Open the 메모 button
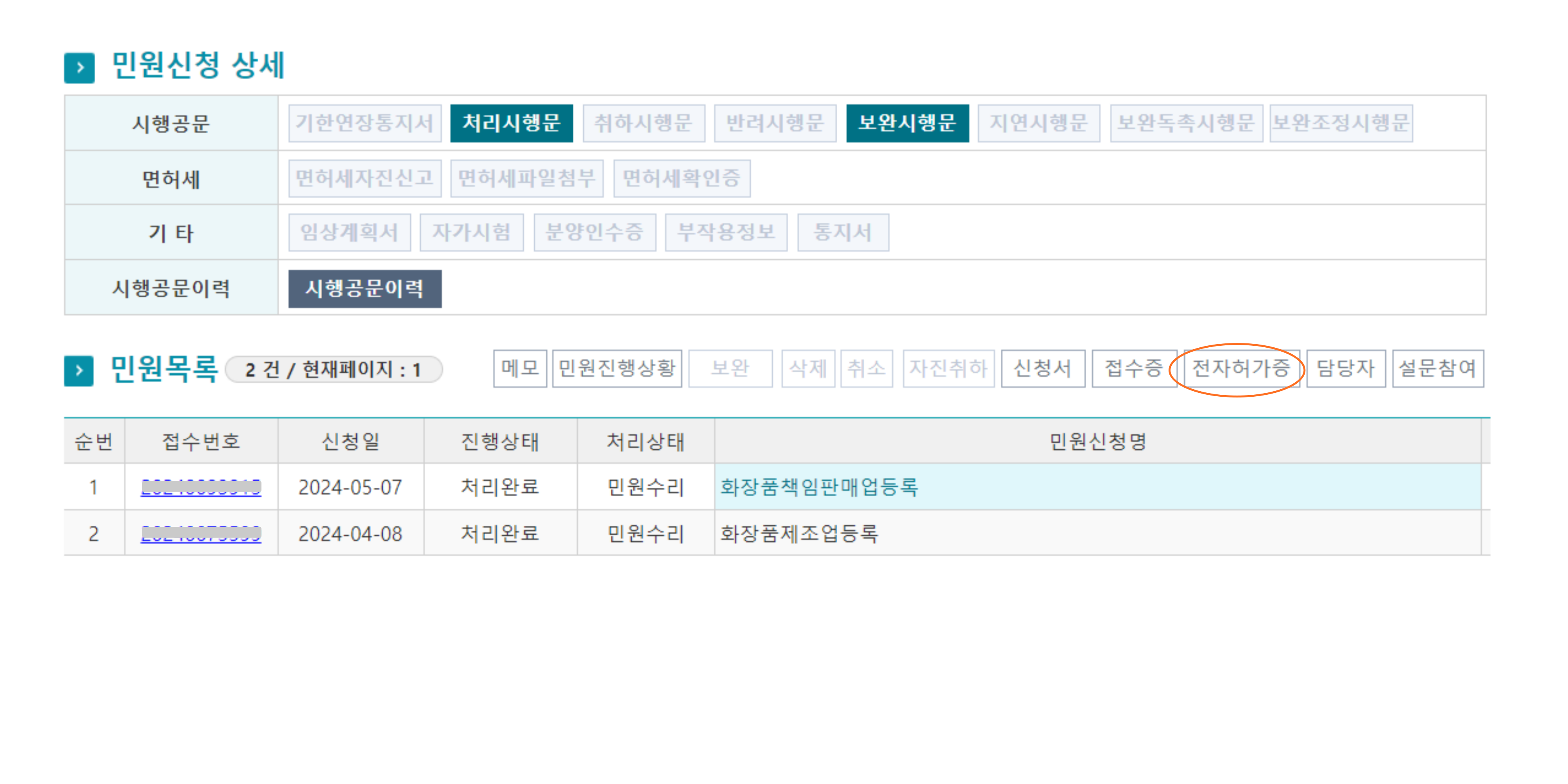Image resolution: width=1568 pixels, height=784 pixels. [x=519, y=368]
